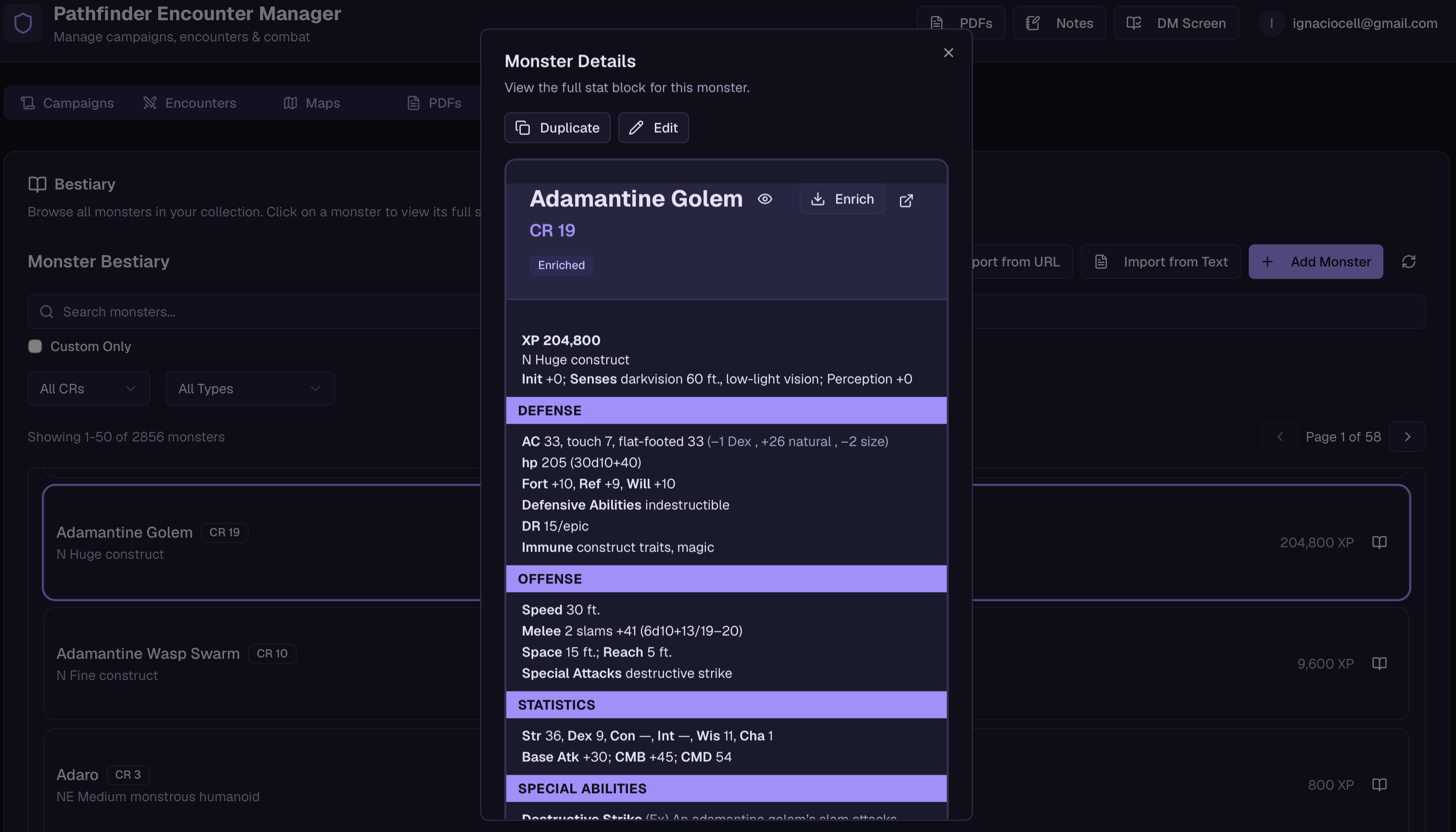
Task: Click the Page 1 of 58 indicator
Action: (1343, 437)
